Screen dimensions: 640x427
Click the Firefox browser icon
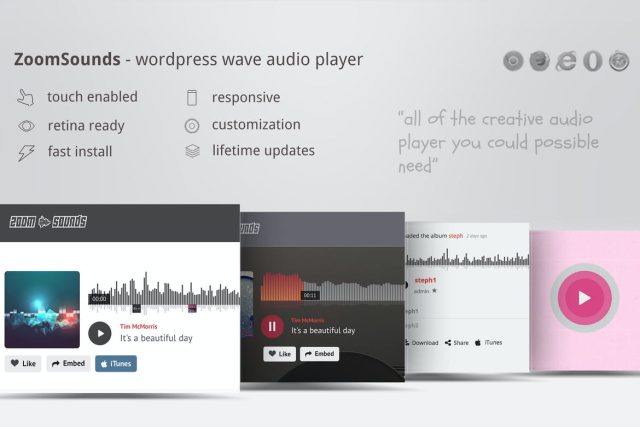[540, 61]
